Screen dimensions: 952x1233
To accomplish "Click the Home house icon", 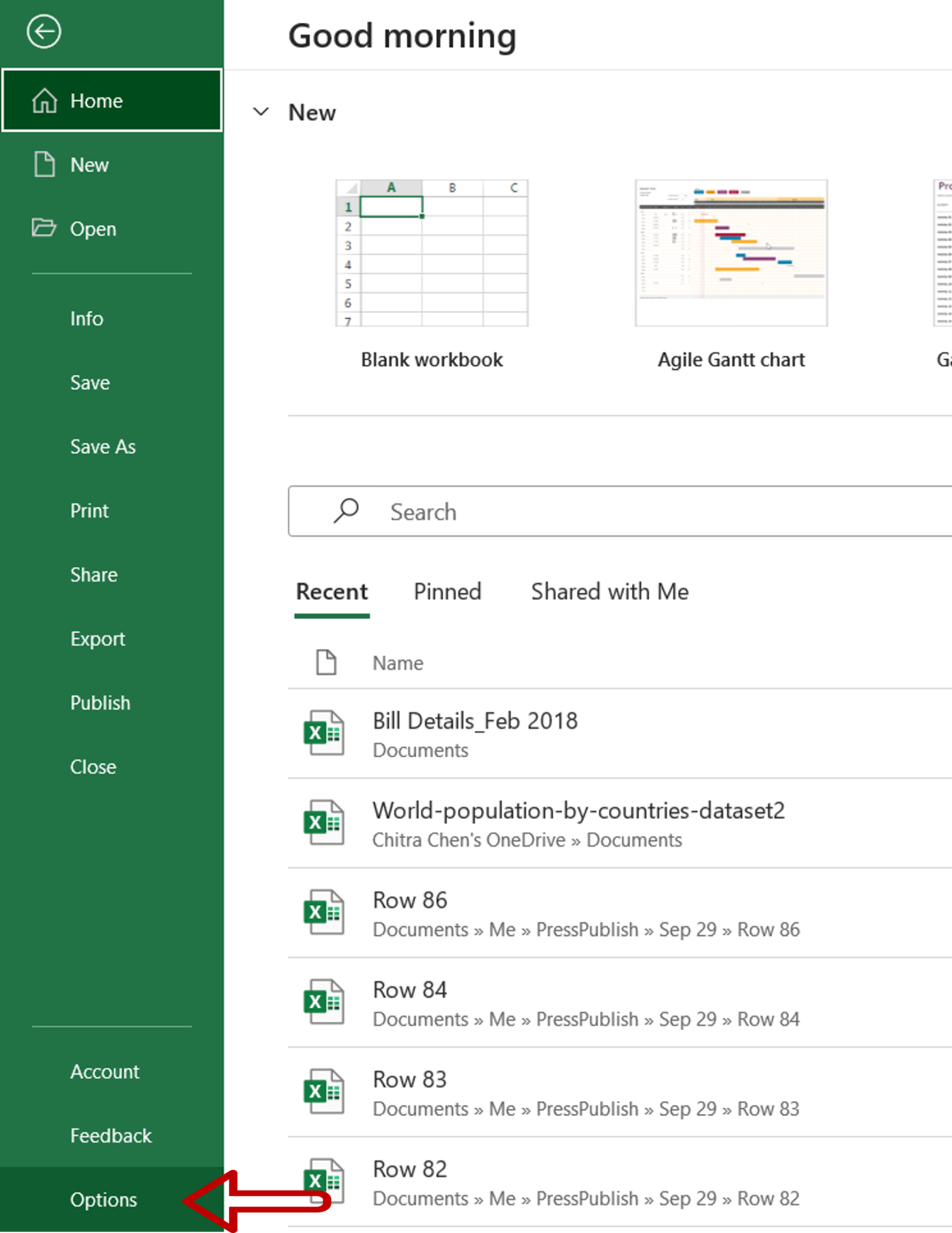I will coord(45,101).
